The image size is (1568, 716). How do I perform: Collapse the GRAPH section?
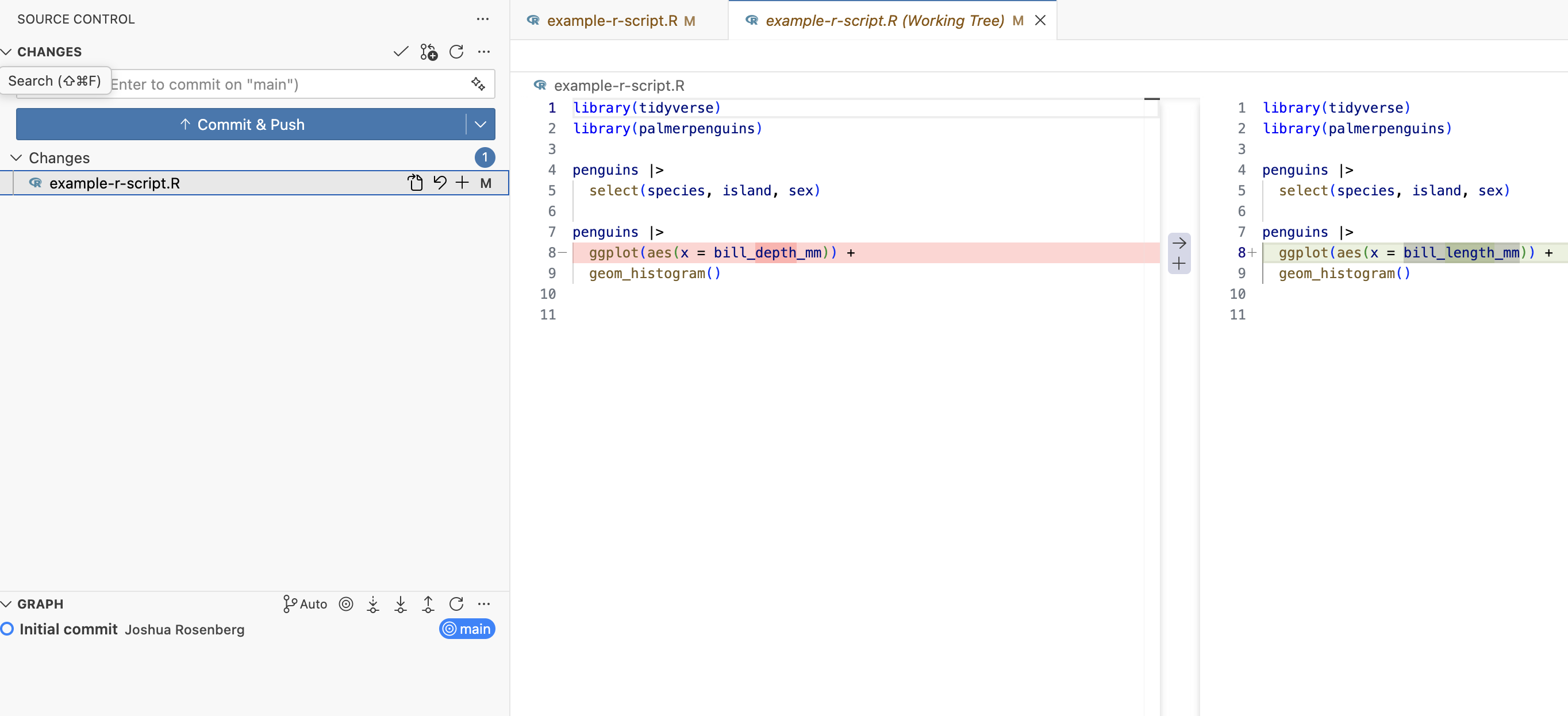click(x=7, y=604)
